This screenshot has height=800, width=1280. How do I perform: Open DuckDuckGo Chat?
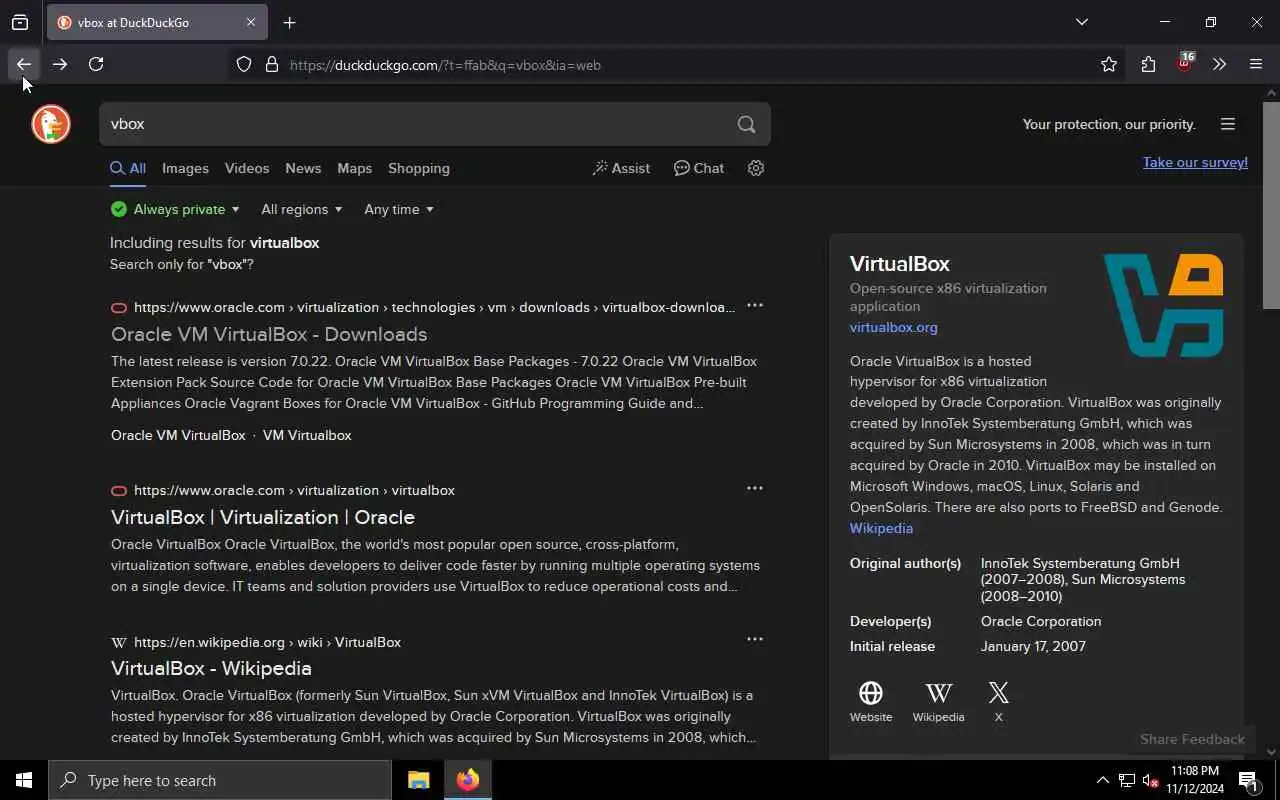(x=699, y=168)
